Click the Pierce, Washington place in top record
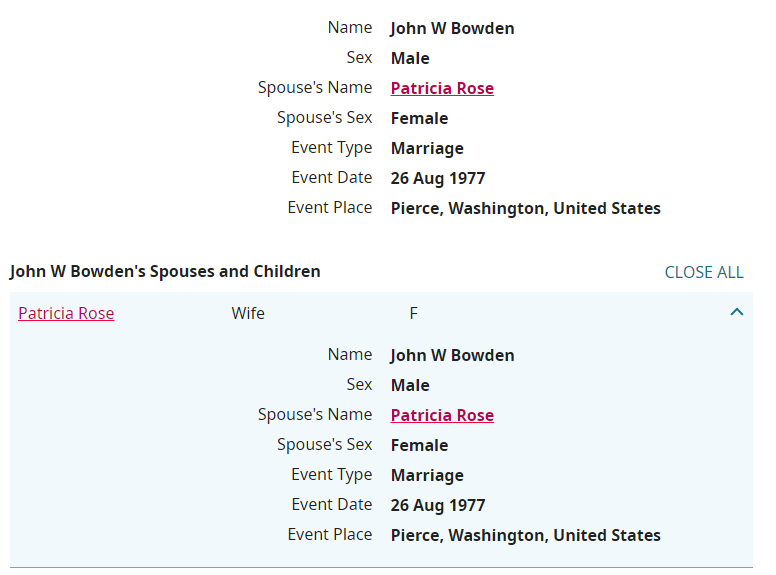Image resolution: width=776 pixels, height=575 pixels. 525,209
